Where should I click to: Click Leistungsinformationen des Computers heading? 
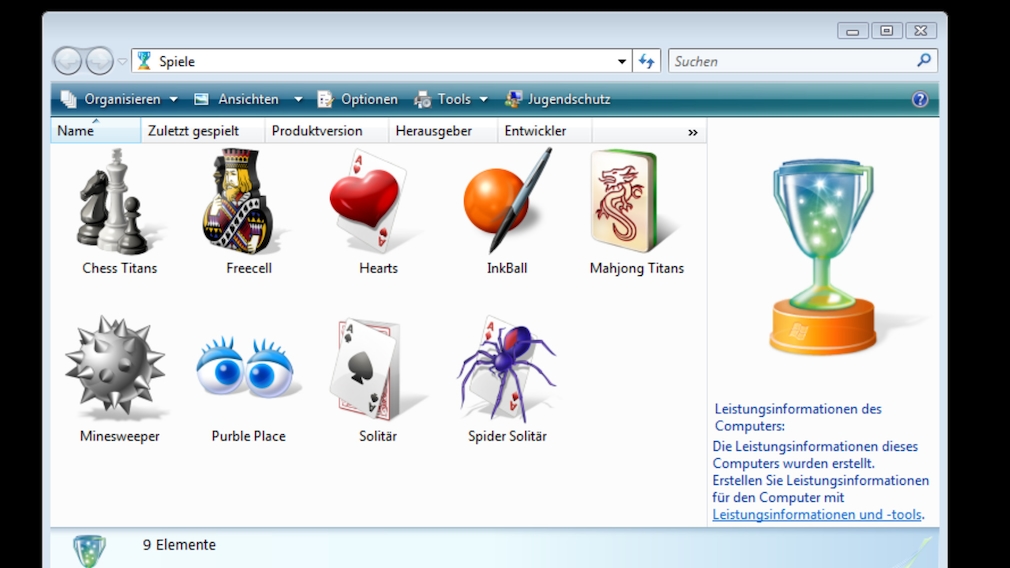pos(798,417)
